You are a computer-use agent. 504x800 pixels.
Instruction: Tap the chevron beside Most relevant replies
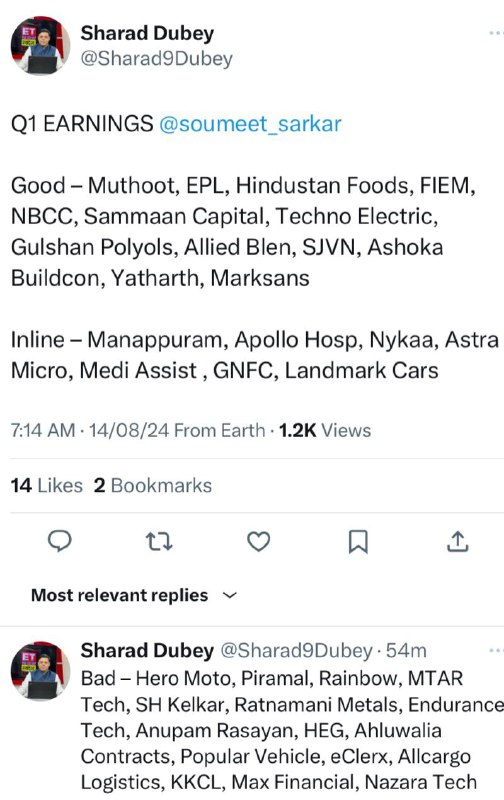tap(231, 595)
